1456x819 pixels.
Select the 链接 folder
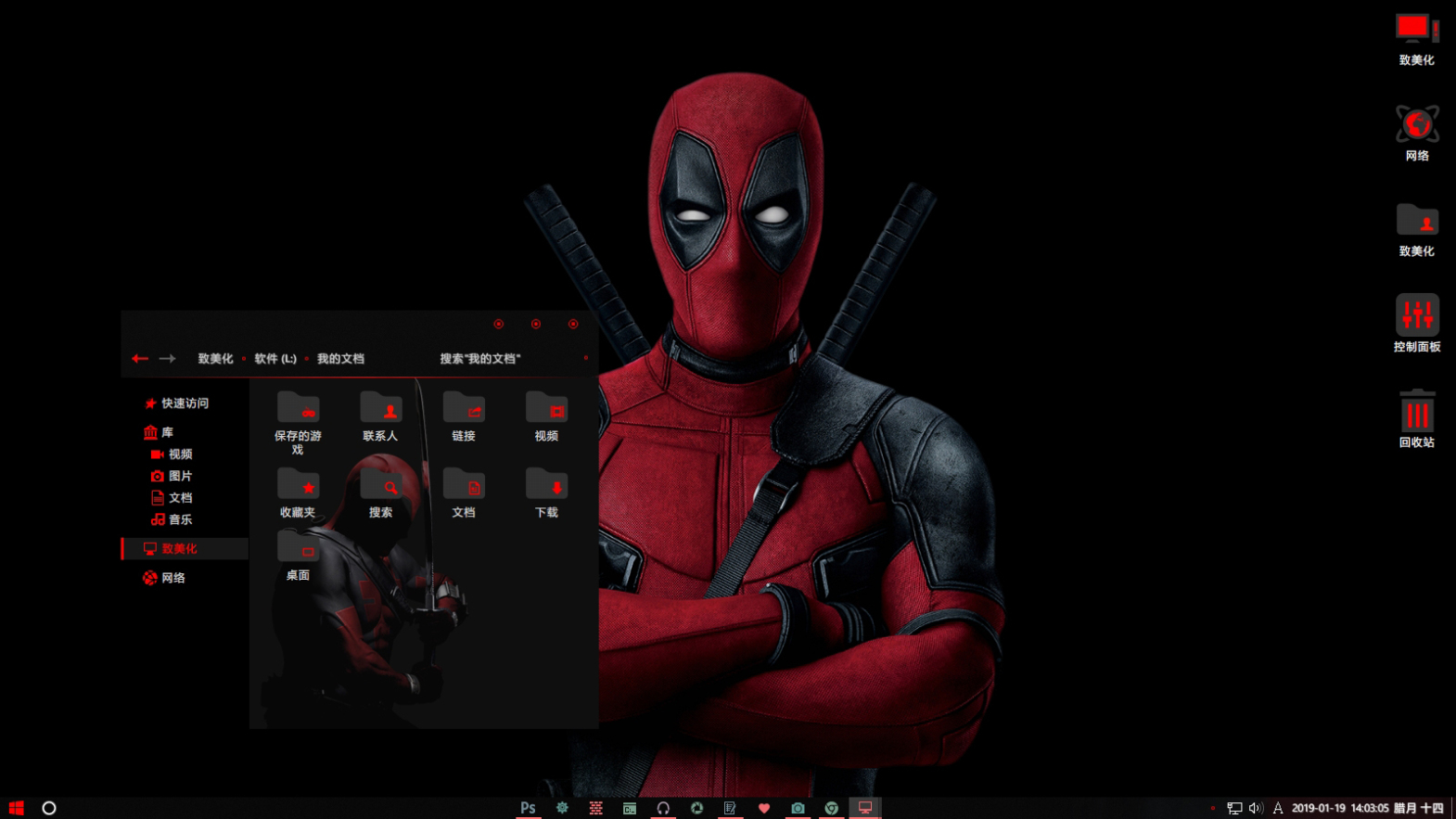[464, 416]
